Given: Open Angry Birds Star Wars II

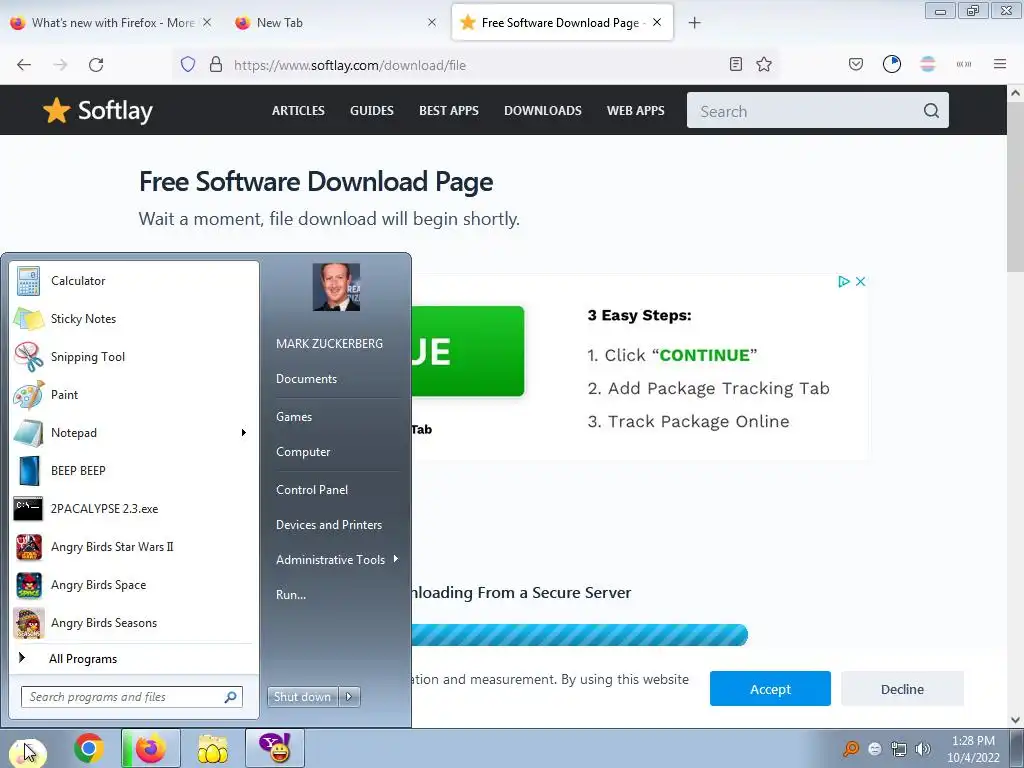Looking at the screenshot, I should point(134,547).
